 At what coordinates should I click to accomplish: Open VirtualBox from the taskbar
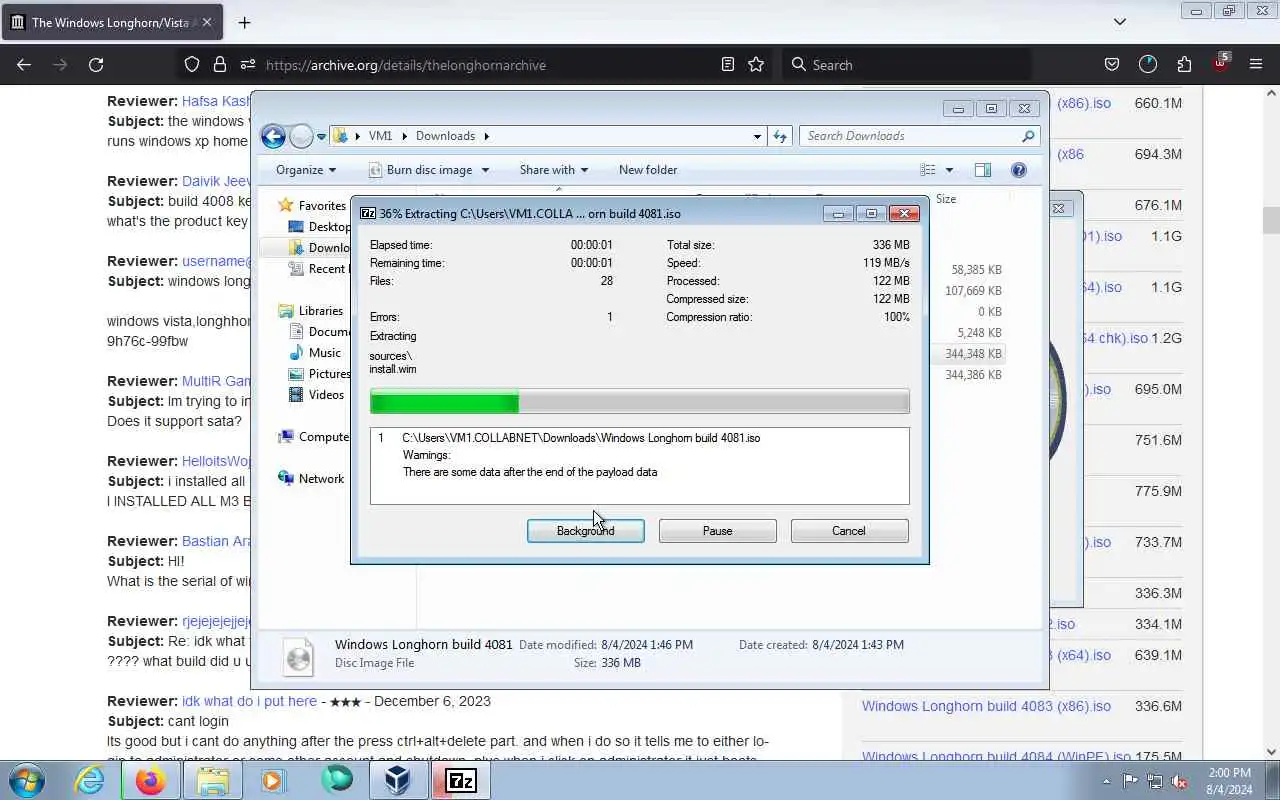pos(397,780)
